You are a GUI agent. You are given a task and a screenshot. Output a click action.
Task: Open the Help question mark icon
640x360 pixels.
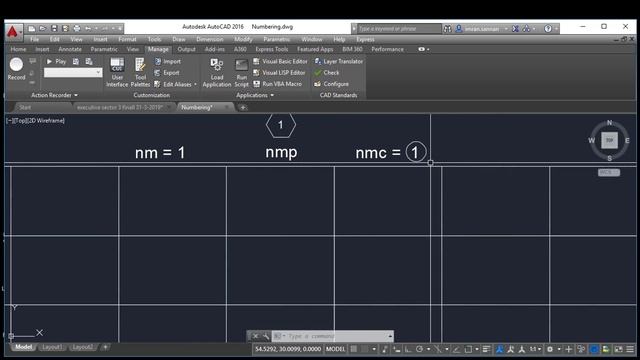click(548, 29)
